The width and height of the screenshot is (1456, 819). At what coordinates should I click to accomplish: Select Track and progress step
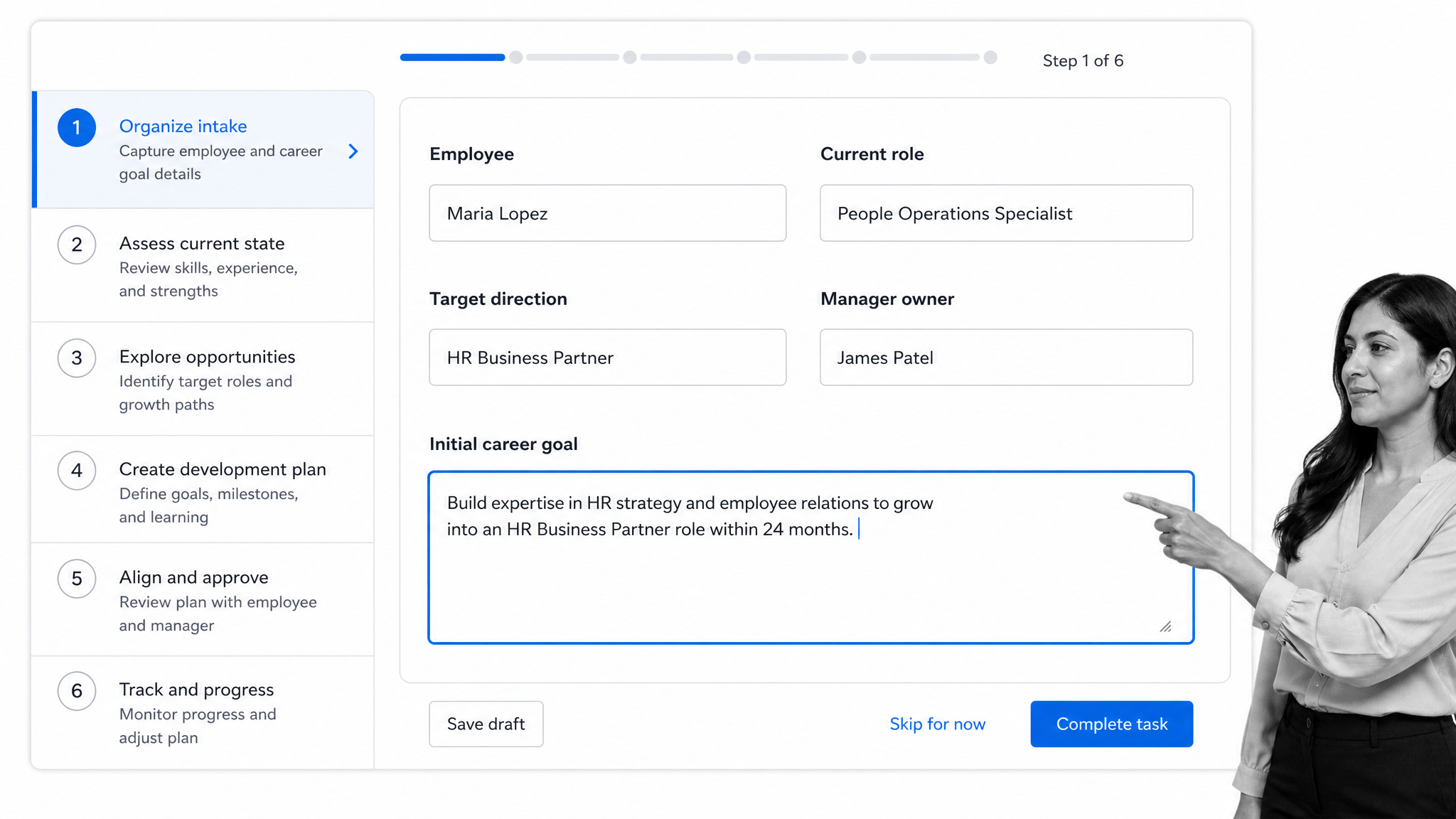203,712
